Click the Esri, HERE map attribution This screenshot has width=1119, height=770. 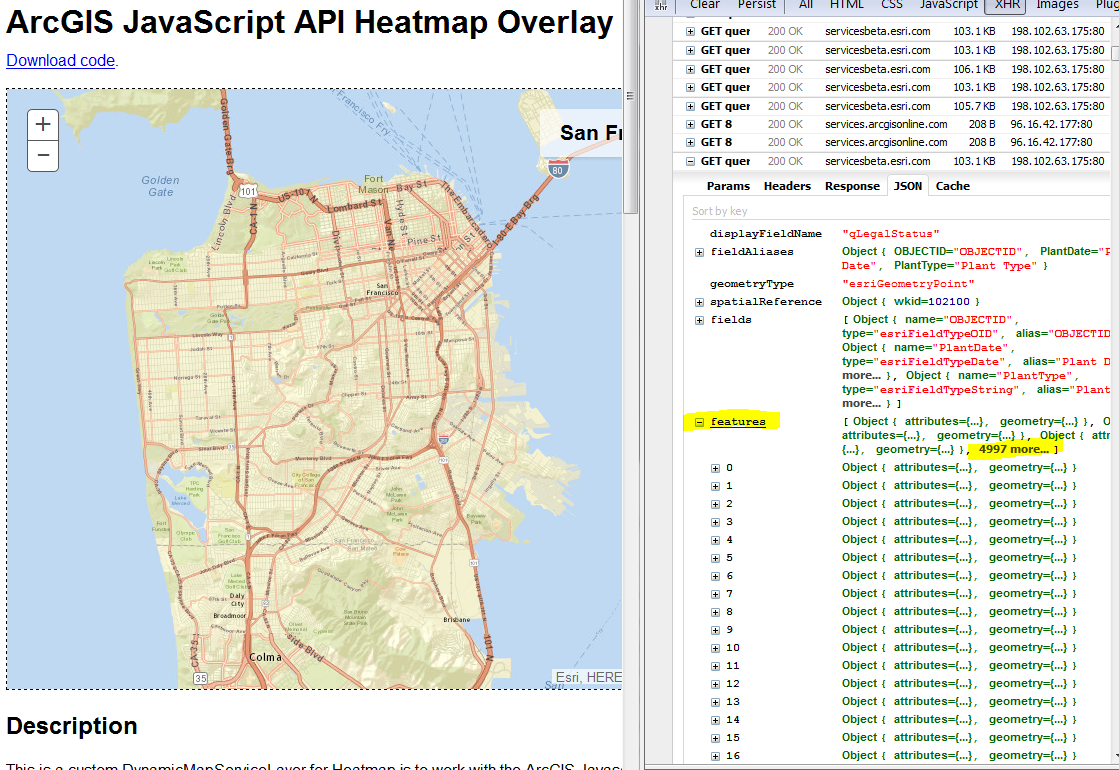click(588, 677)
